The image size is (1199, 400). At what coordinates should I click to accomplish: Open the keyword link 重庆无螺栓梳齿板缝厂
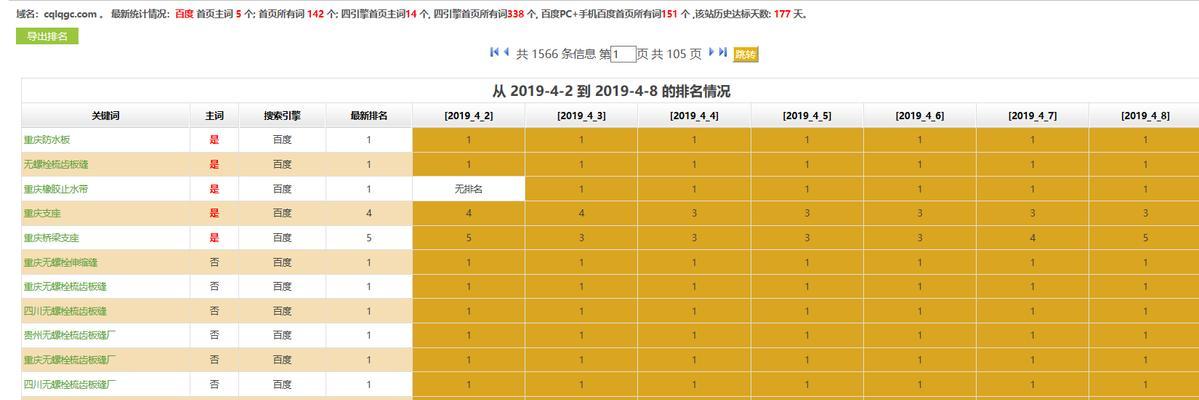point(70,359)
